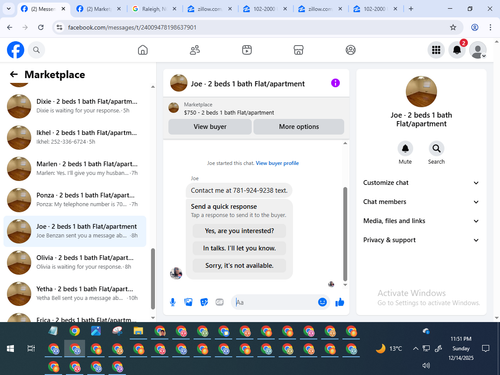Open a new browser tab
This screenshot has width=500, height=375.
pyautogui.click(x=411, y=9)
